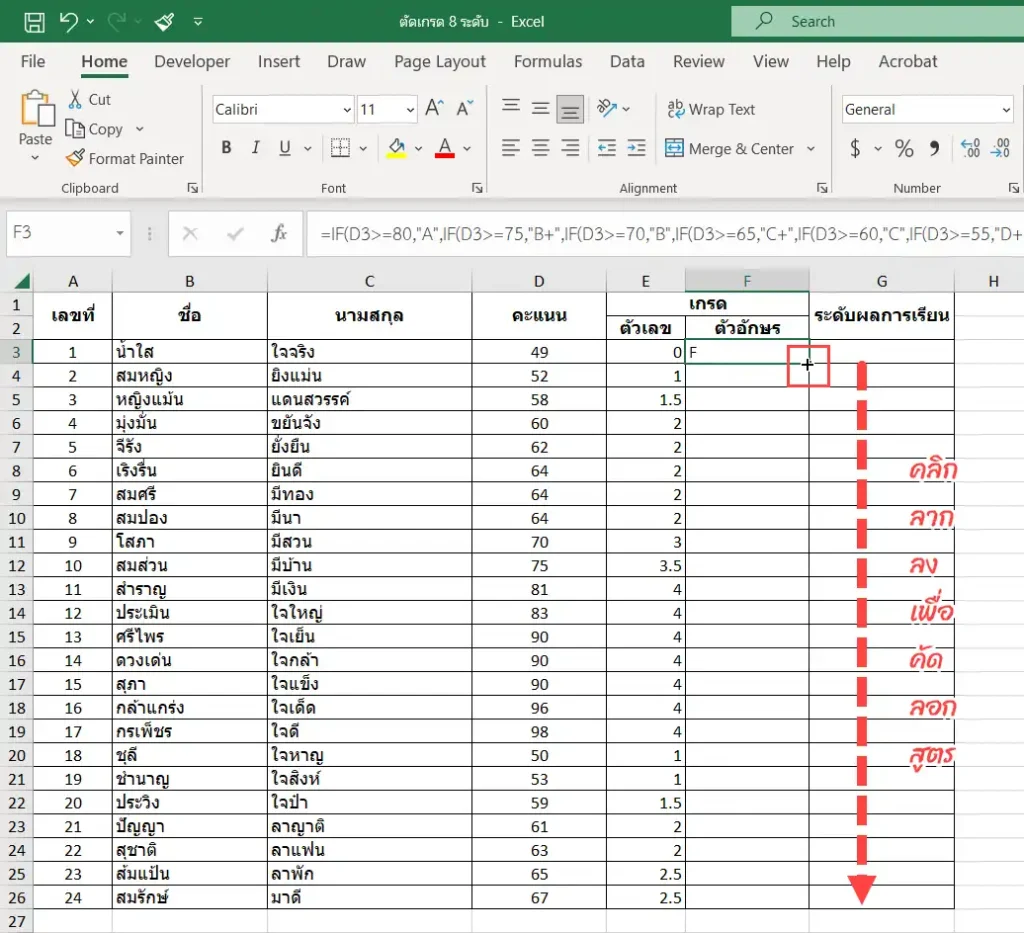This screenshot has height=933, width=1024.
Task: Switch to the Formulas tab
Action: [x=547, y=61]
